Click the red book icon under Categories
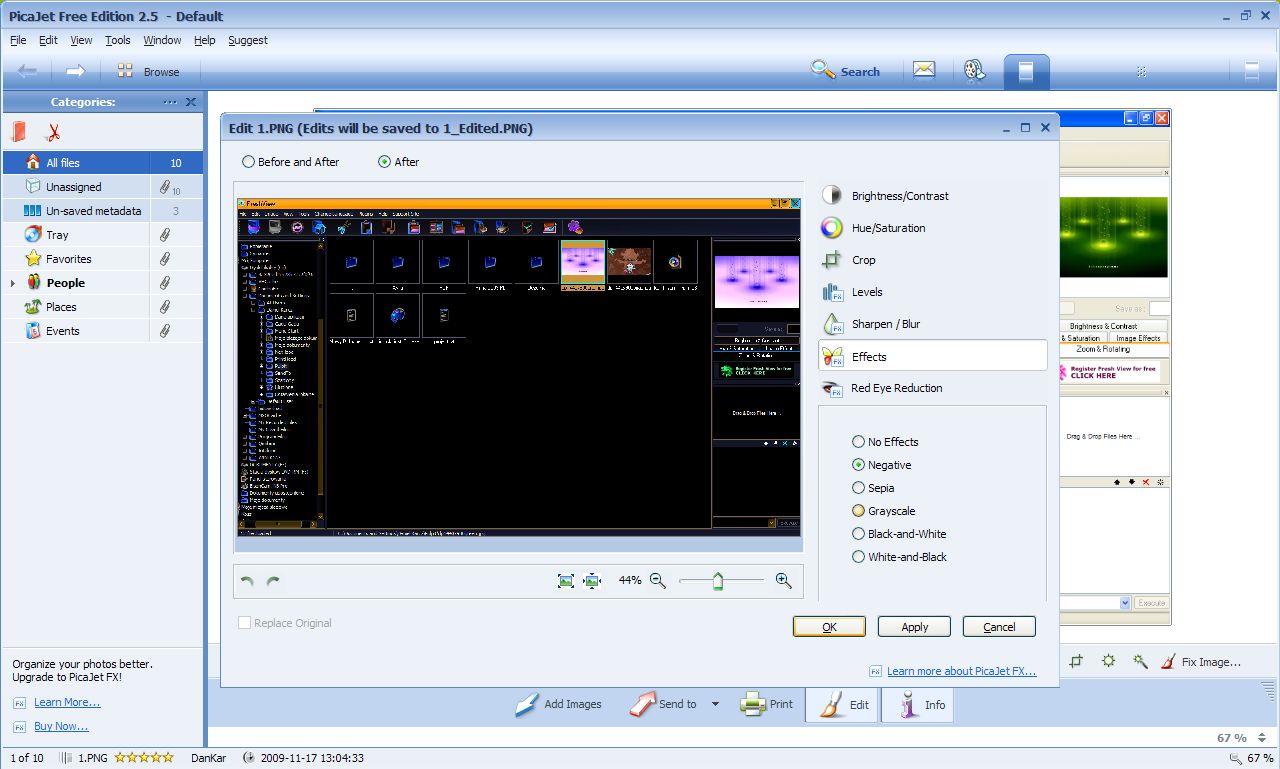Image resolution: width=1280 pixels, height=769 pixels. coord(19,132)
